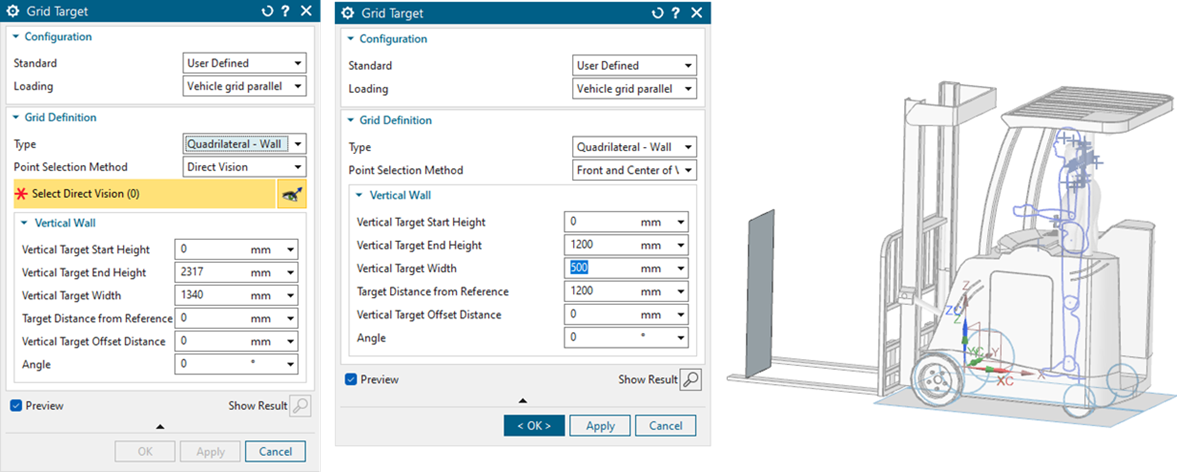Click Cancel button in the left dialog

click(x=275, y=451)
